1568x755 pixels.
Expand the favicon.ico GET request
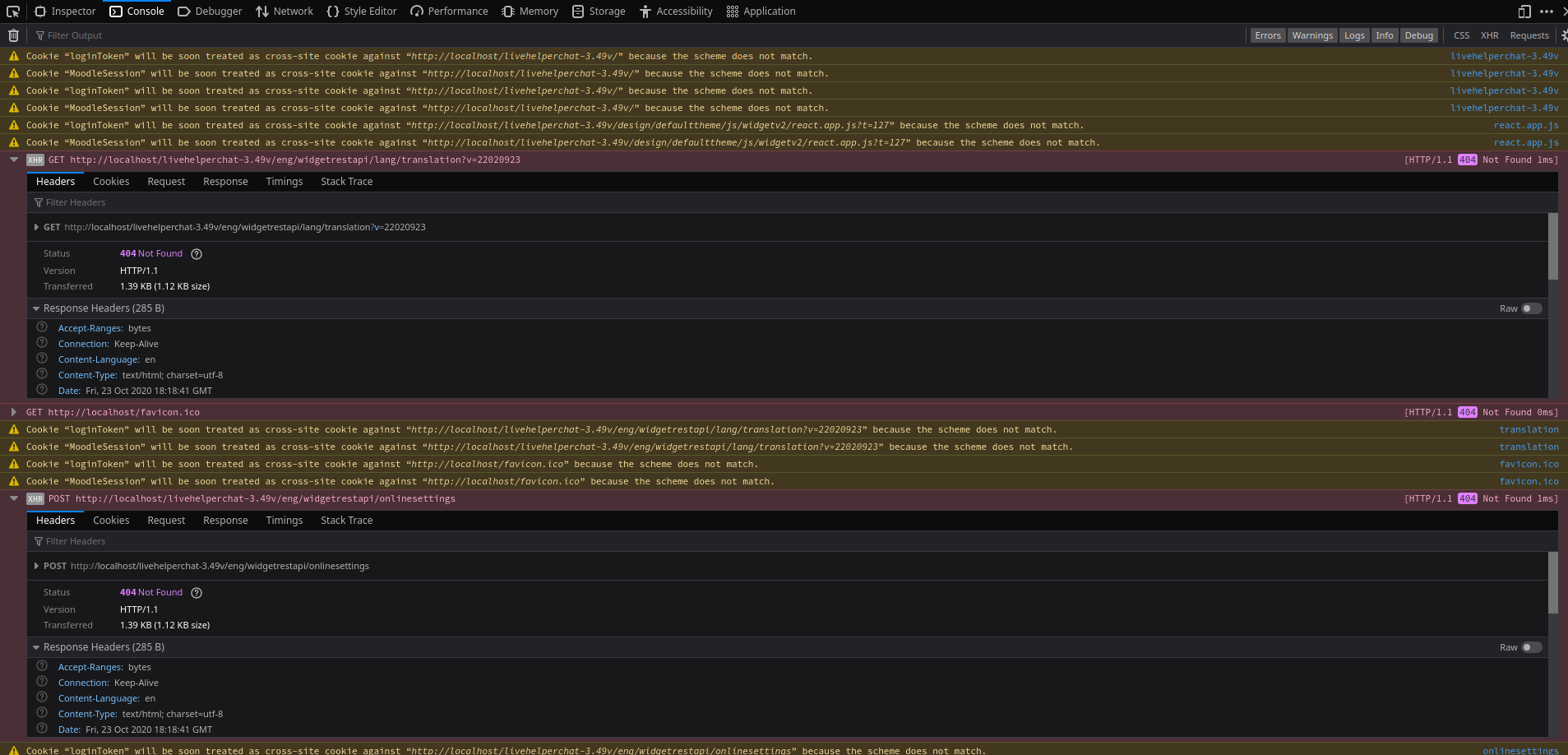click(14, 412)
